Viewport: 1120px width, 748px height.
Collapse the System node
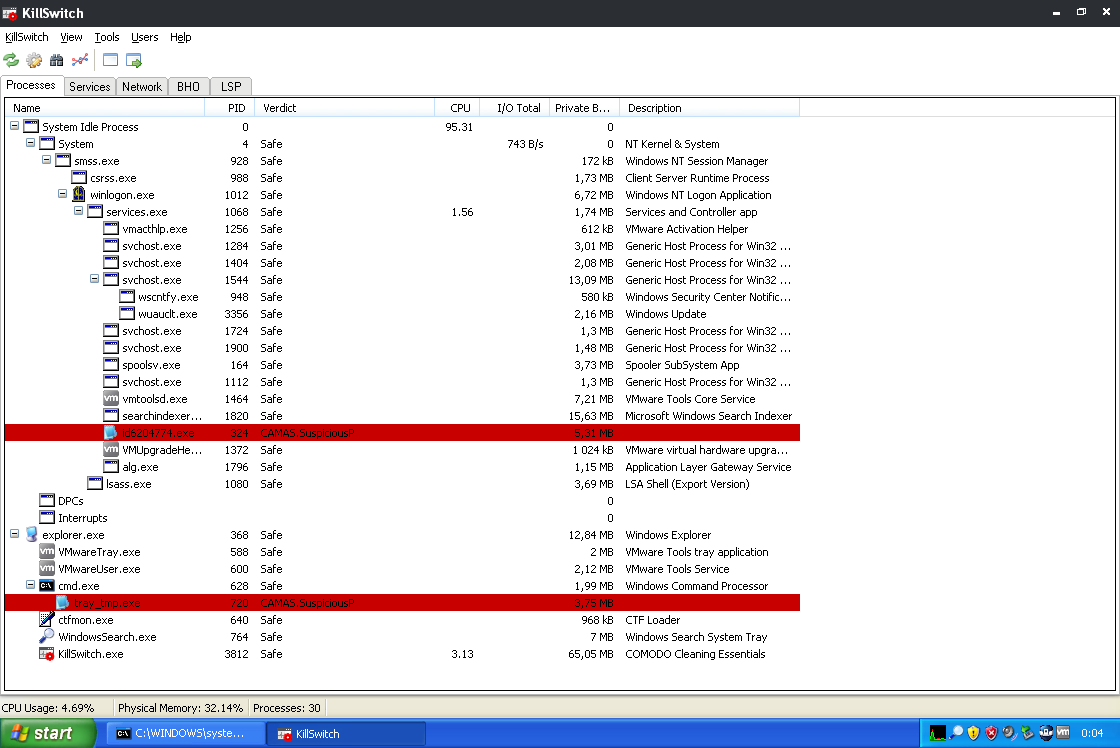[30, 143]
